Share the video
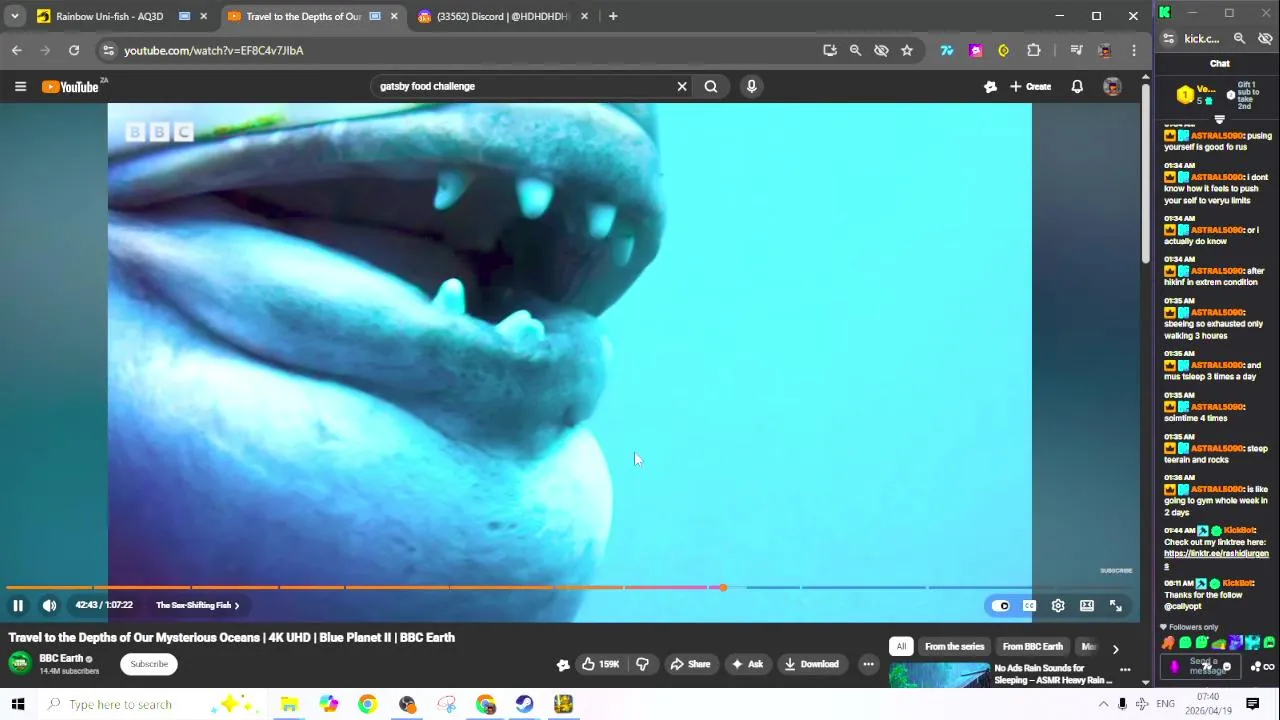 pos(690,664)
